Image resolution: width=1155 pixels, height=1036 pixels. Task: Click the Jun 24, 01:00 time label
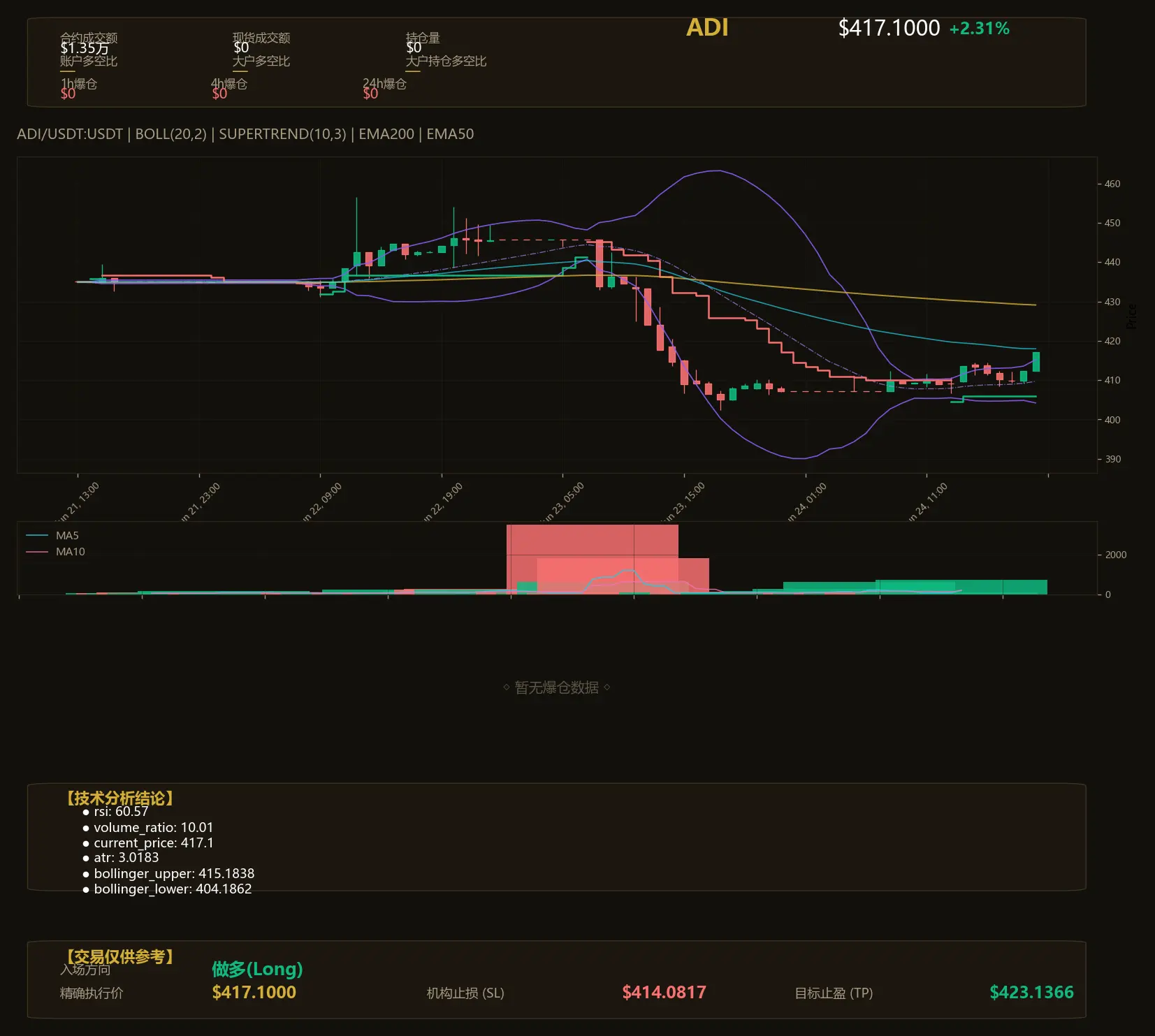(806, 502)
